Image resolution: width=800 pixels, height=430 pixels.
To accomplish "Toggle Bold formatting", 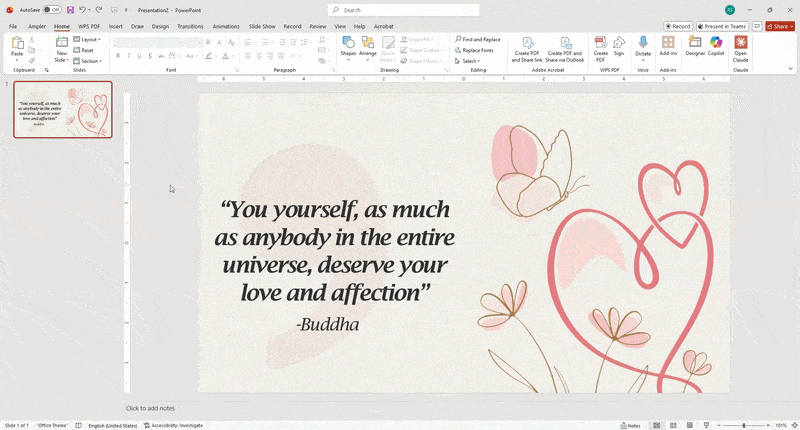I will tap(118, 56).
